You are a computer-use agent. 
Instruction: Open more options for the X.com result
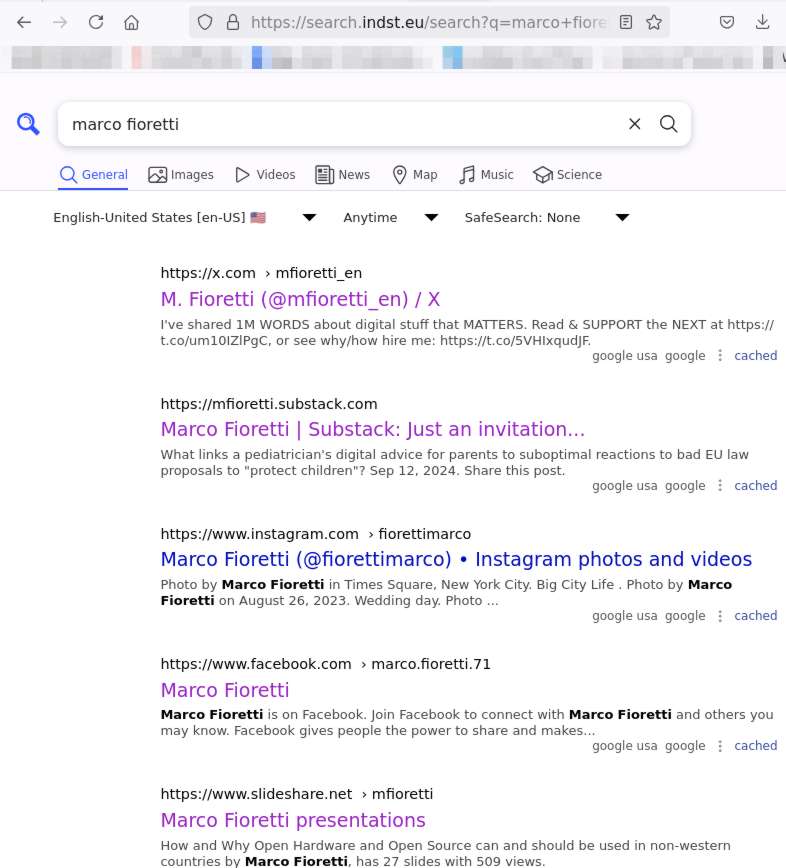click(720, 355)
